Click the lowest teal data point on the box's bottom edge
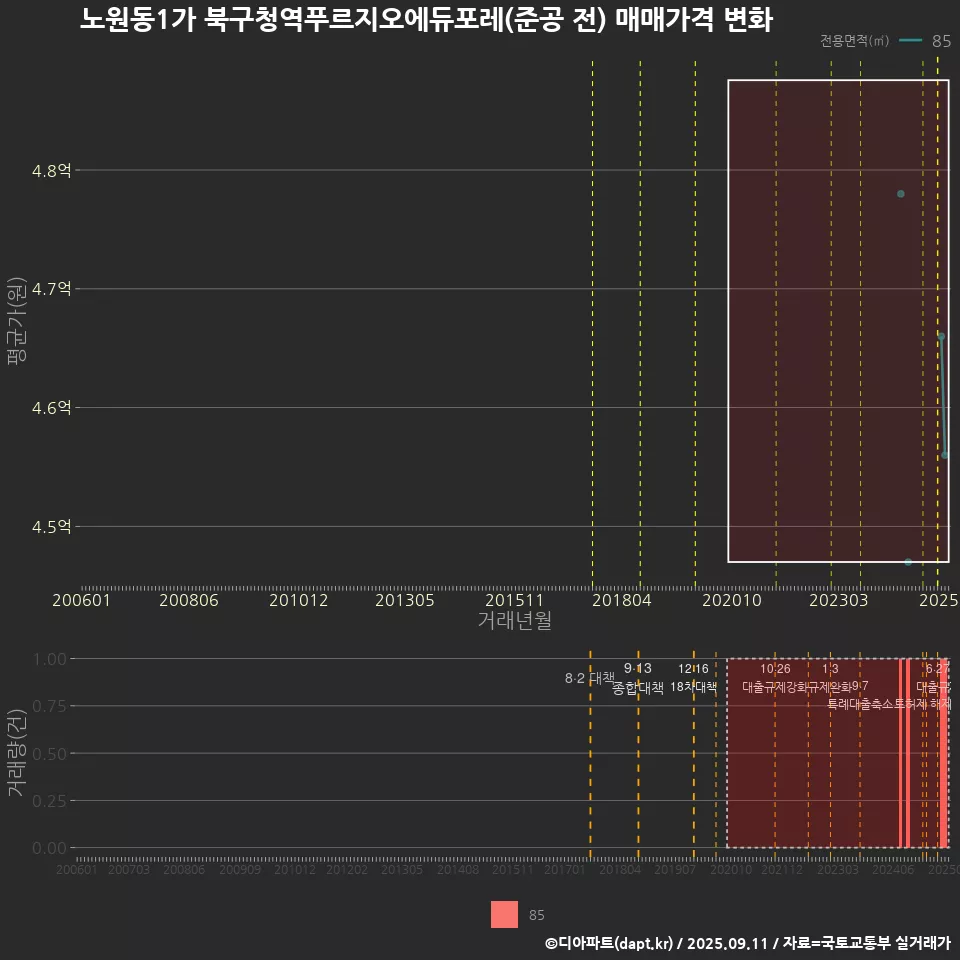Viewport: 960px width, 960px height. coord(908,562)
